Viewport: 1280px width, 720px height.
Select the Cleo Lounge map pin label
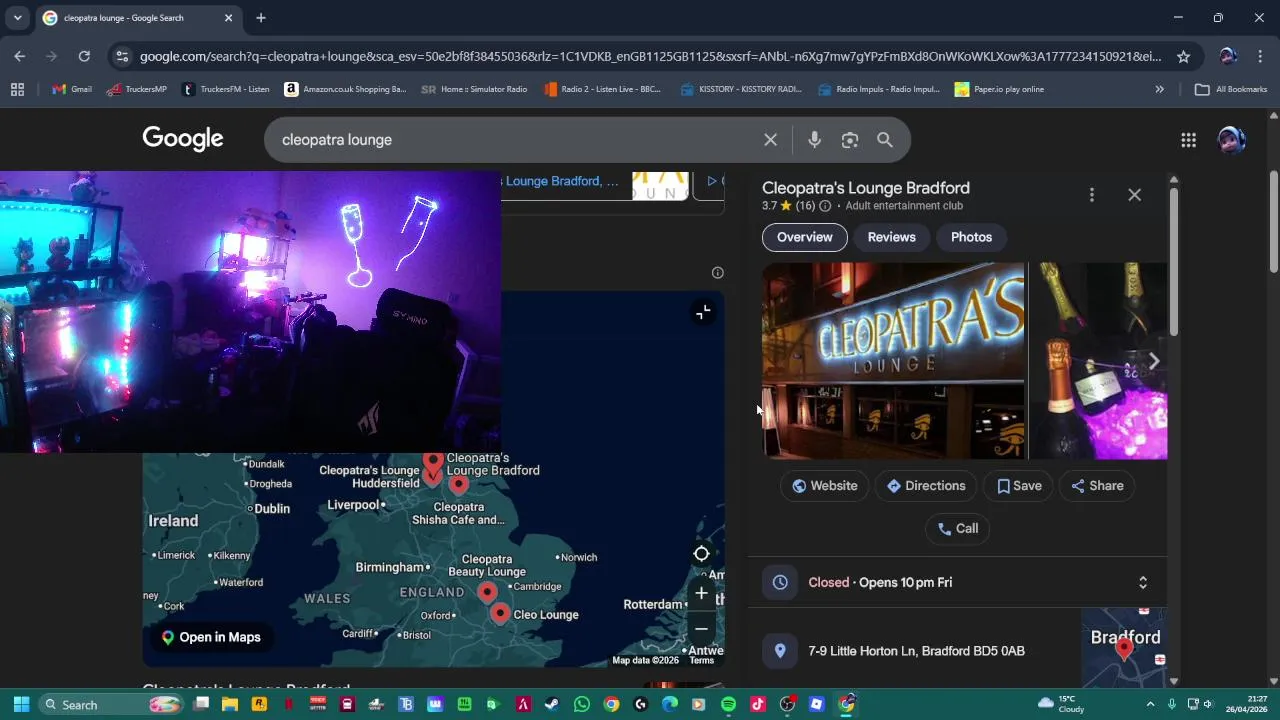546,615
